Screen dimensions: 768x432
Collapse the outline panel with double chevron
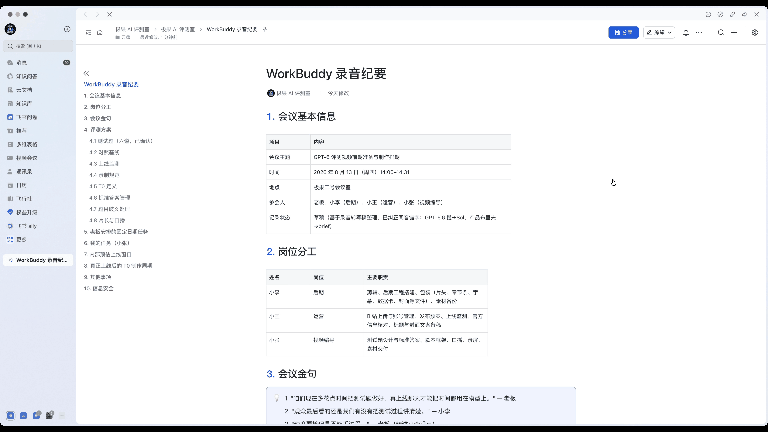click(87, 73)
